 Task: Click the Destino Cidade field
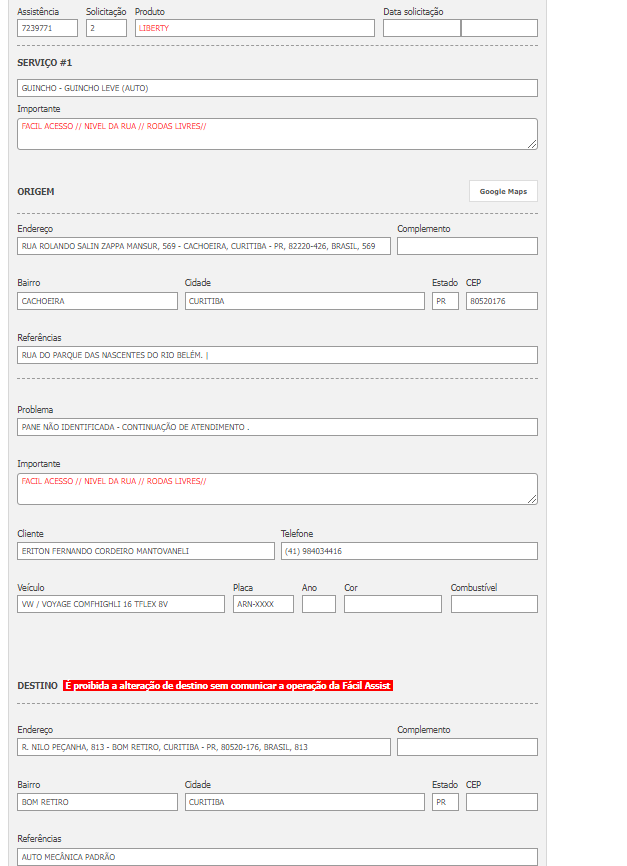pyautogui.click(x=305, y=802)
